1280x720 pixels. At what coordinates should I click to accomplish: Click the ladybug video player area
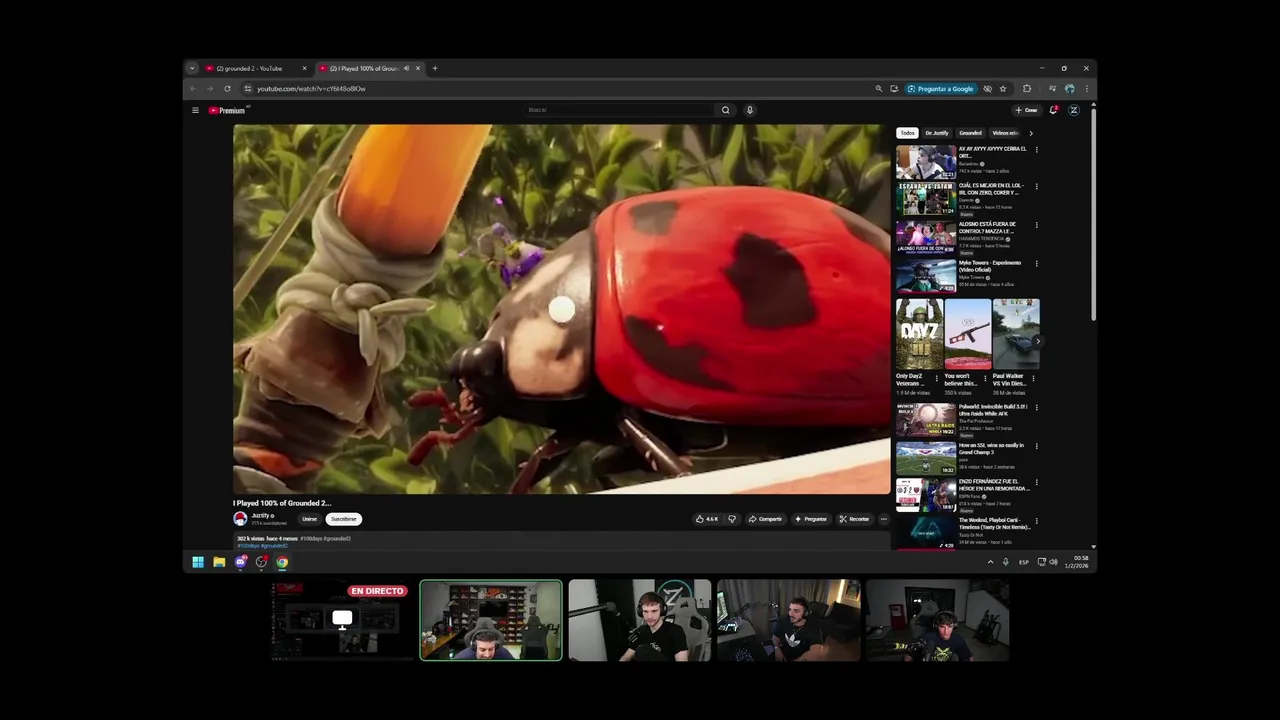click(561, 309)
